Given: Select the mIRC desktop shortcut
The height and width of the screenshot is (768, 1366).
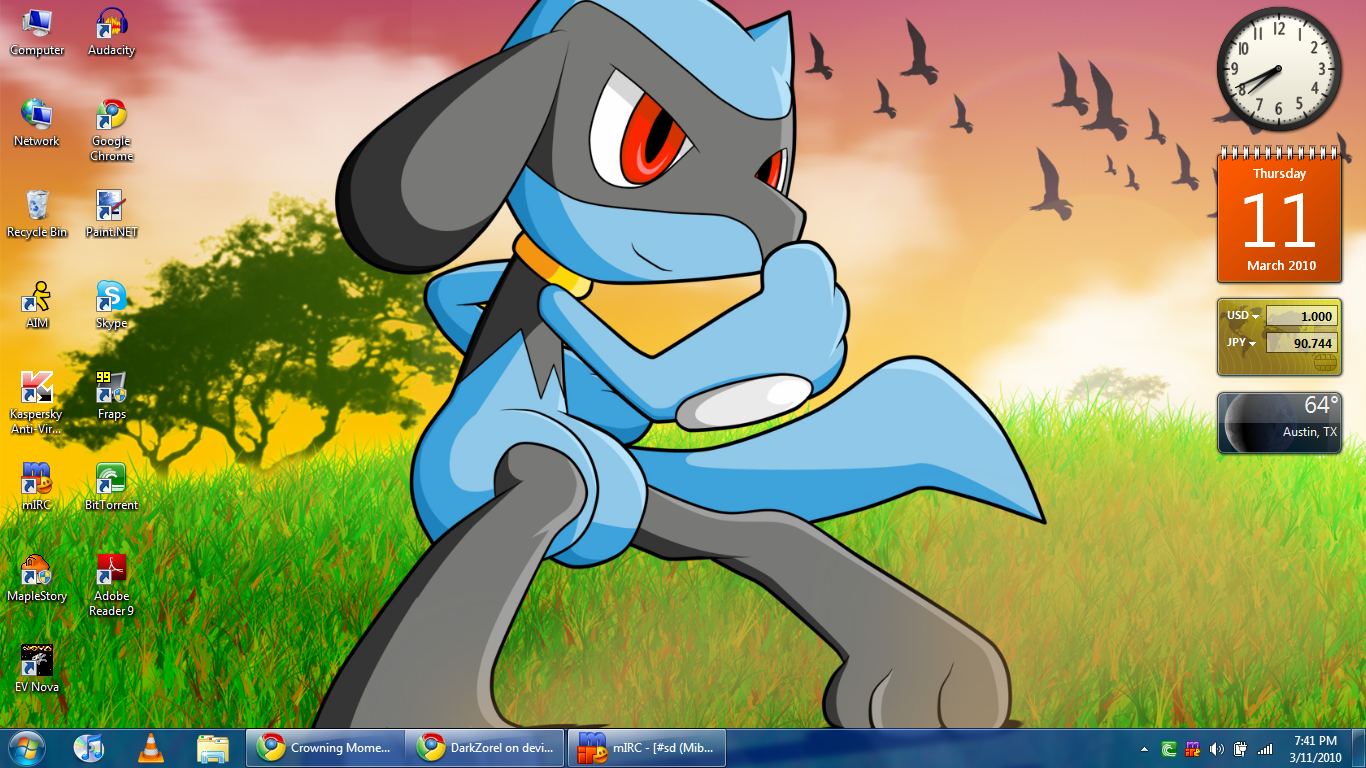Looking at the screenshot, I should pos(37,488).
